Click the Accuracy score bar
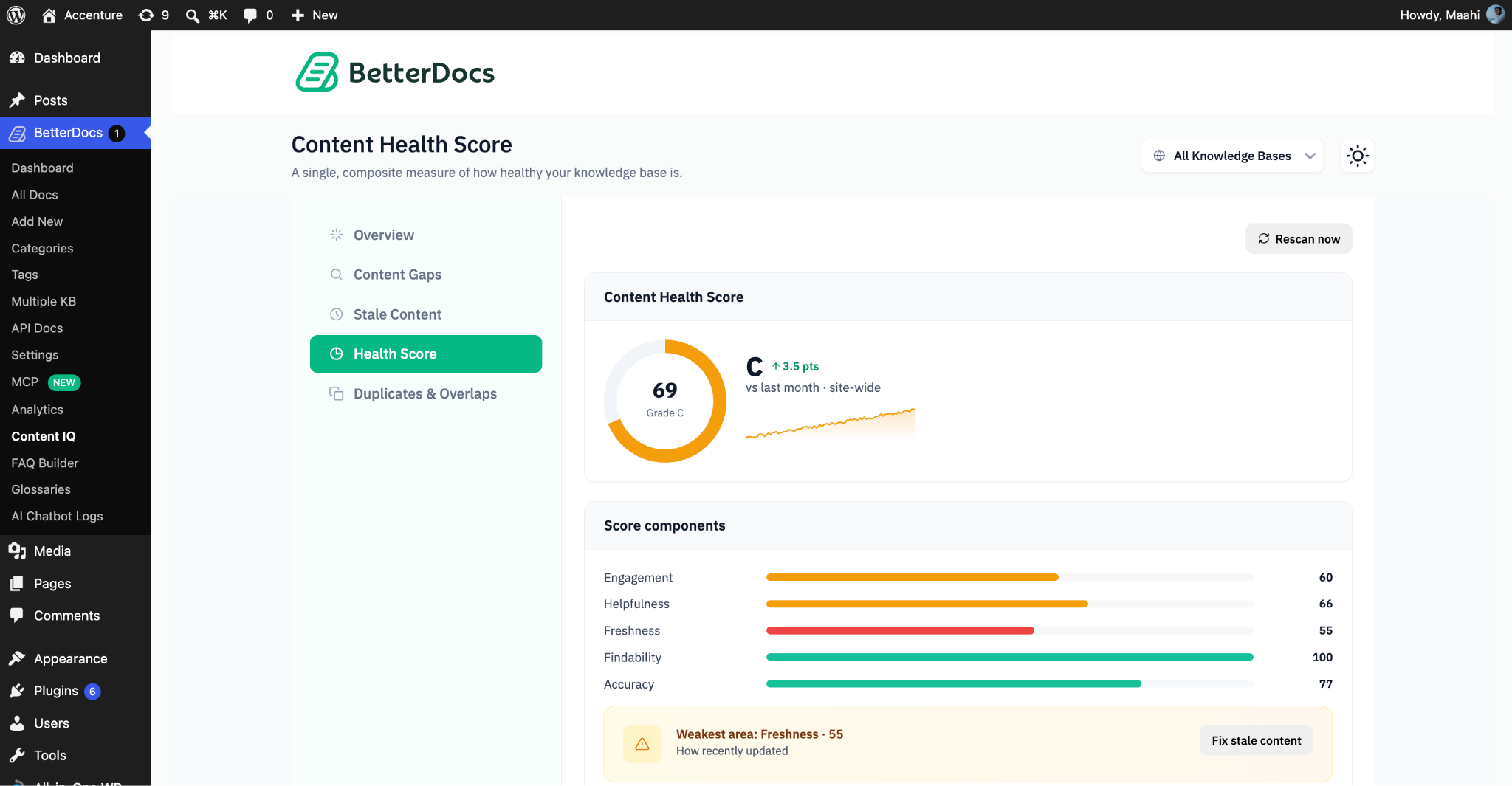This screenshot has height=786, width=1512. 1009,683
